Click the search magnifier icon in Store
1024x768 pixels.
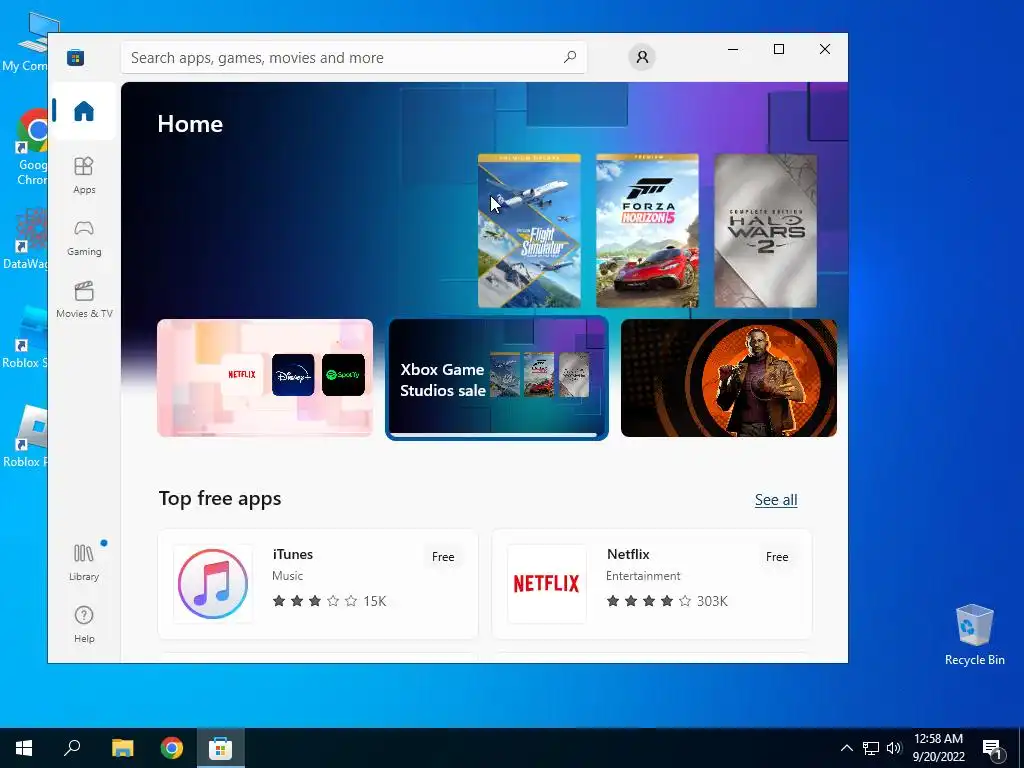tap(569, 57)
